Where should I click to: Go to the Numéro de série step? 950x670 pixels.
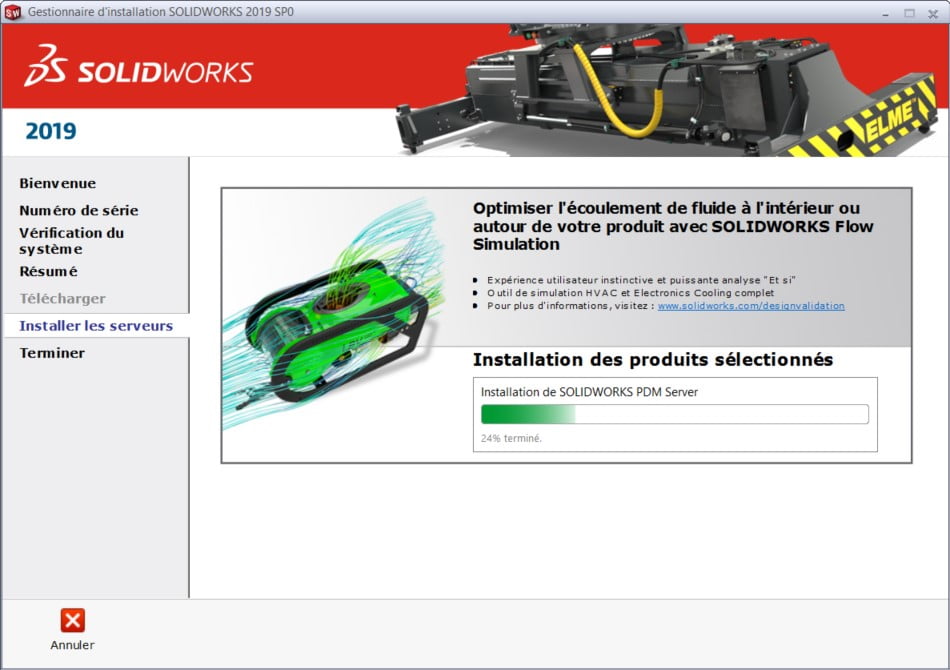79,210
